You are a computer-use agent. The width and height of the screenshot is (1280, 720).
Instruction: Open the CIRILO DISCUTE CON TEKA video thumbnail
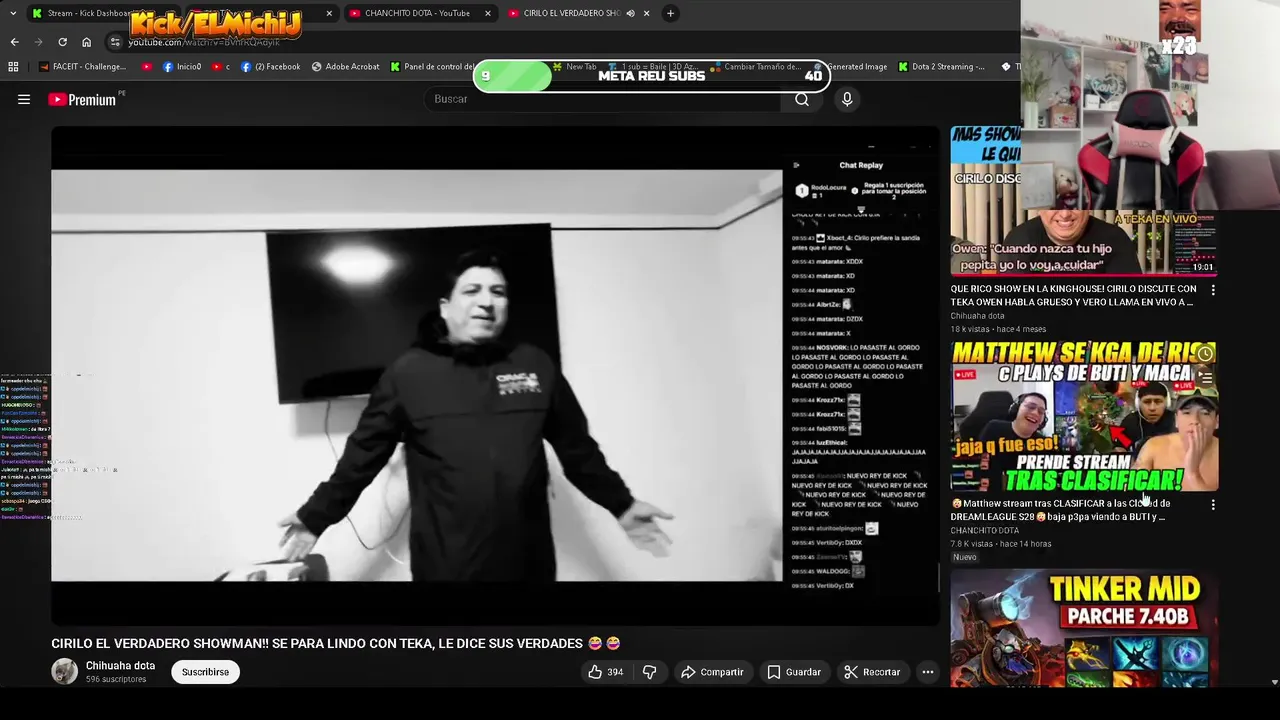1083,200
